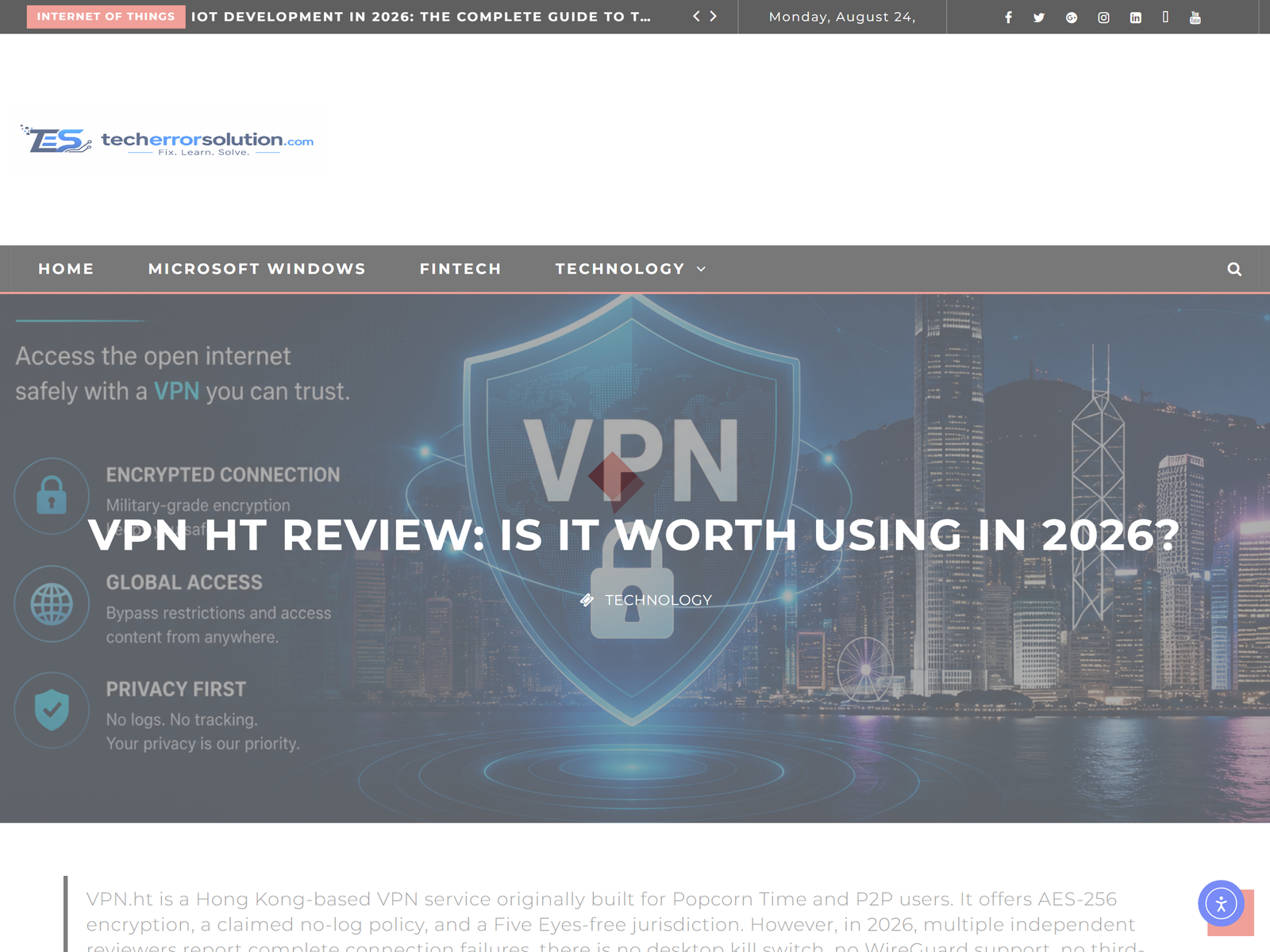Open the Technology menu item

[620, 269]
